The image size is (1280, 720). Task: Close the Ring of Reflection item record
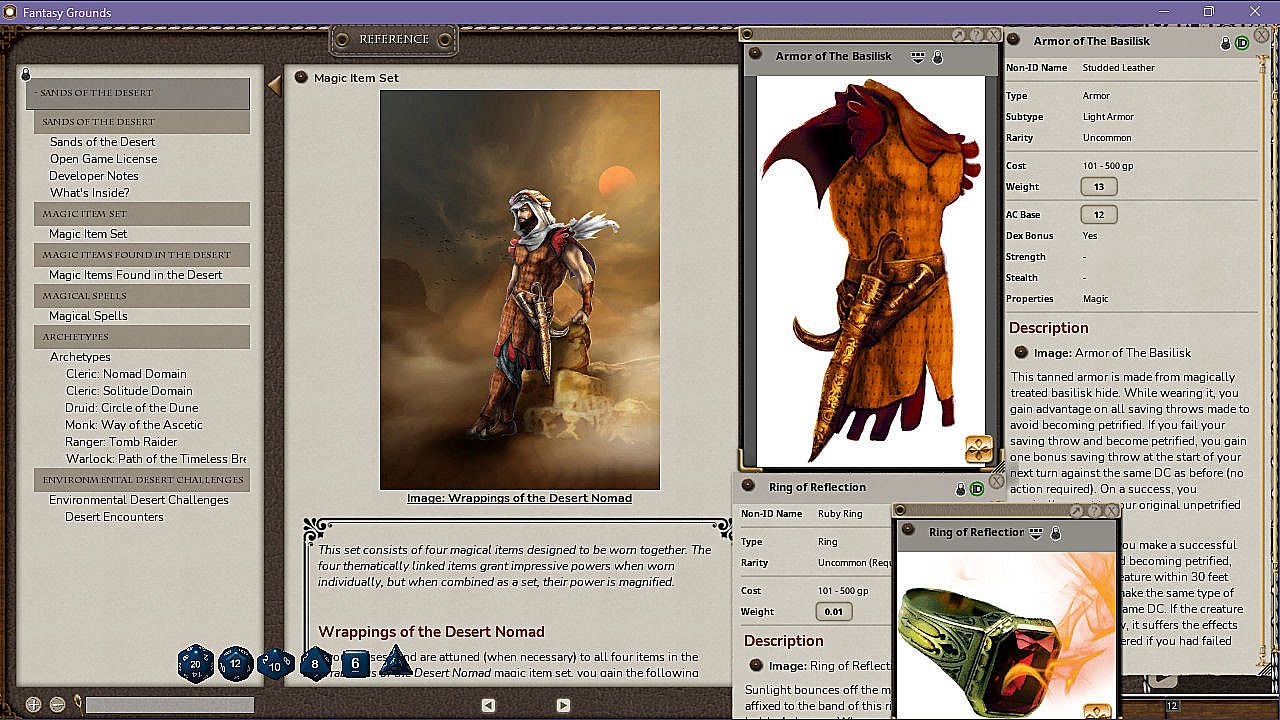coord(996,482)
